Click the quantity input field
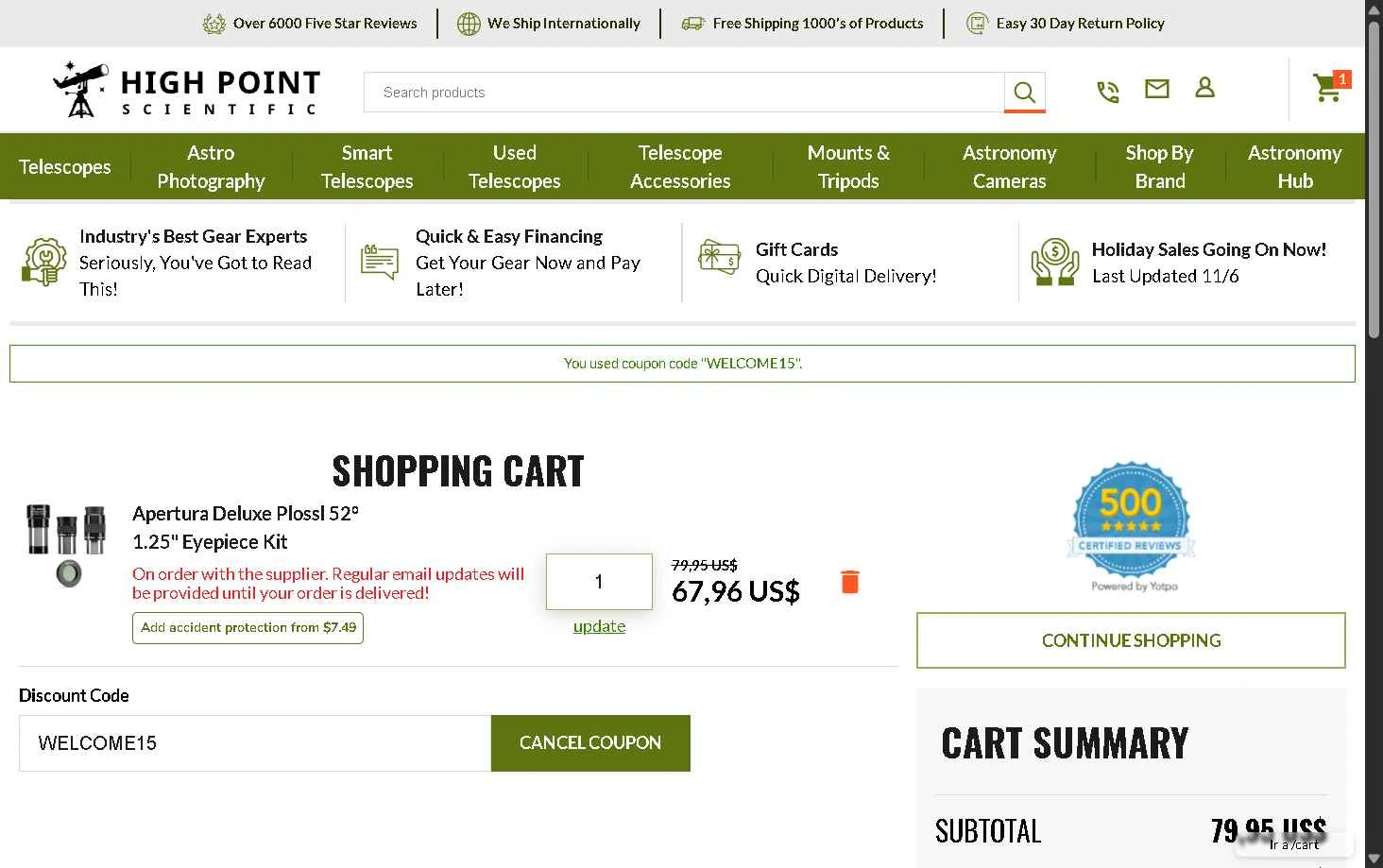The image size is (1383, 868). click(599, 582)
